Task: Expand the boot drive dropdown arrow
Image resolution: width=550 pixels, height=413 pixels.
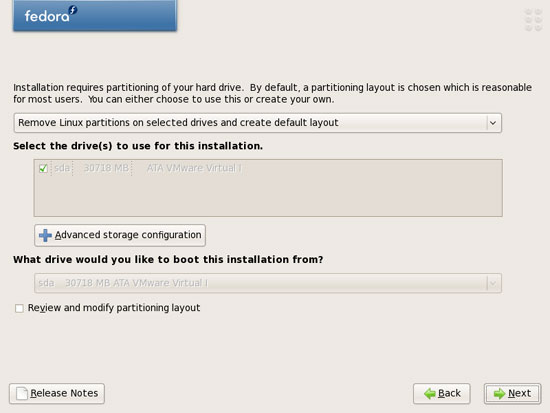Action: (493, 283)
